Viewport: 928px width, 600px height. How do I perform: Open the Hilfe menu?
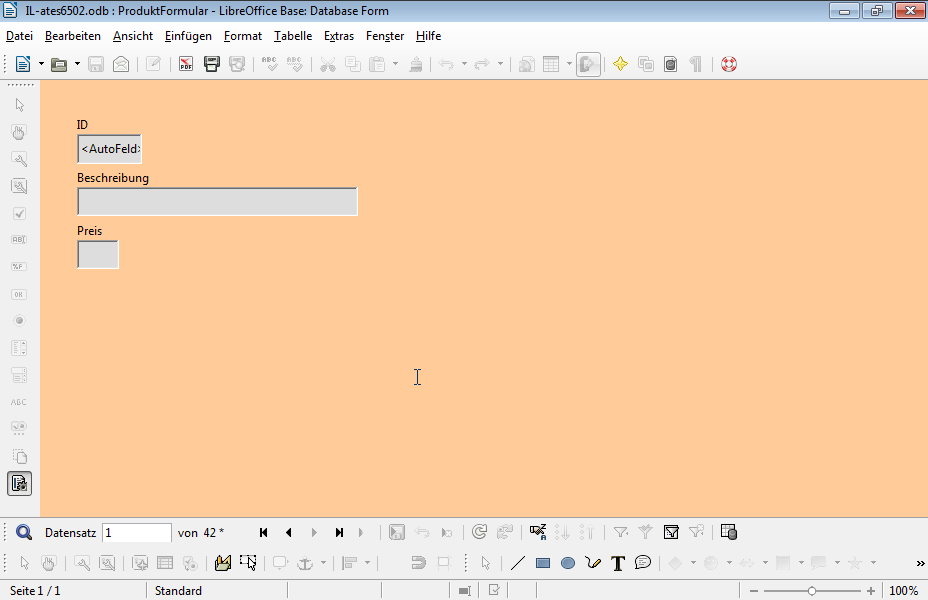tap(428, 36)
